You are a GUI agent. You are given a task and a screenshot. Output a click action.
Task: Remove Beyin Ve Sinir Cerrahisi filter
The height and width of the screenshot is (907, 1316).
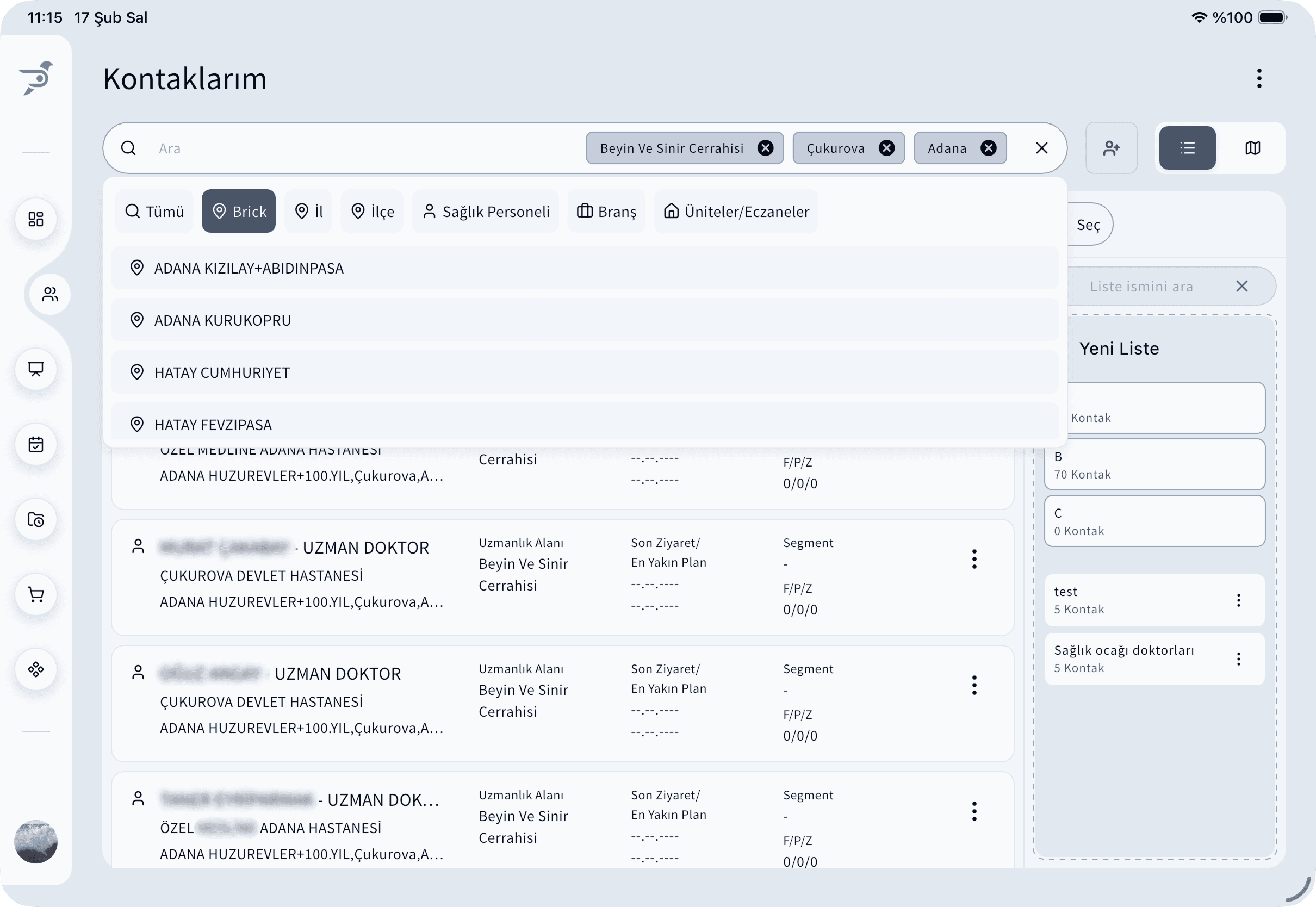765,148
